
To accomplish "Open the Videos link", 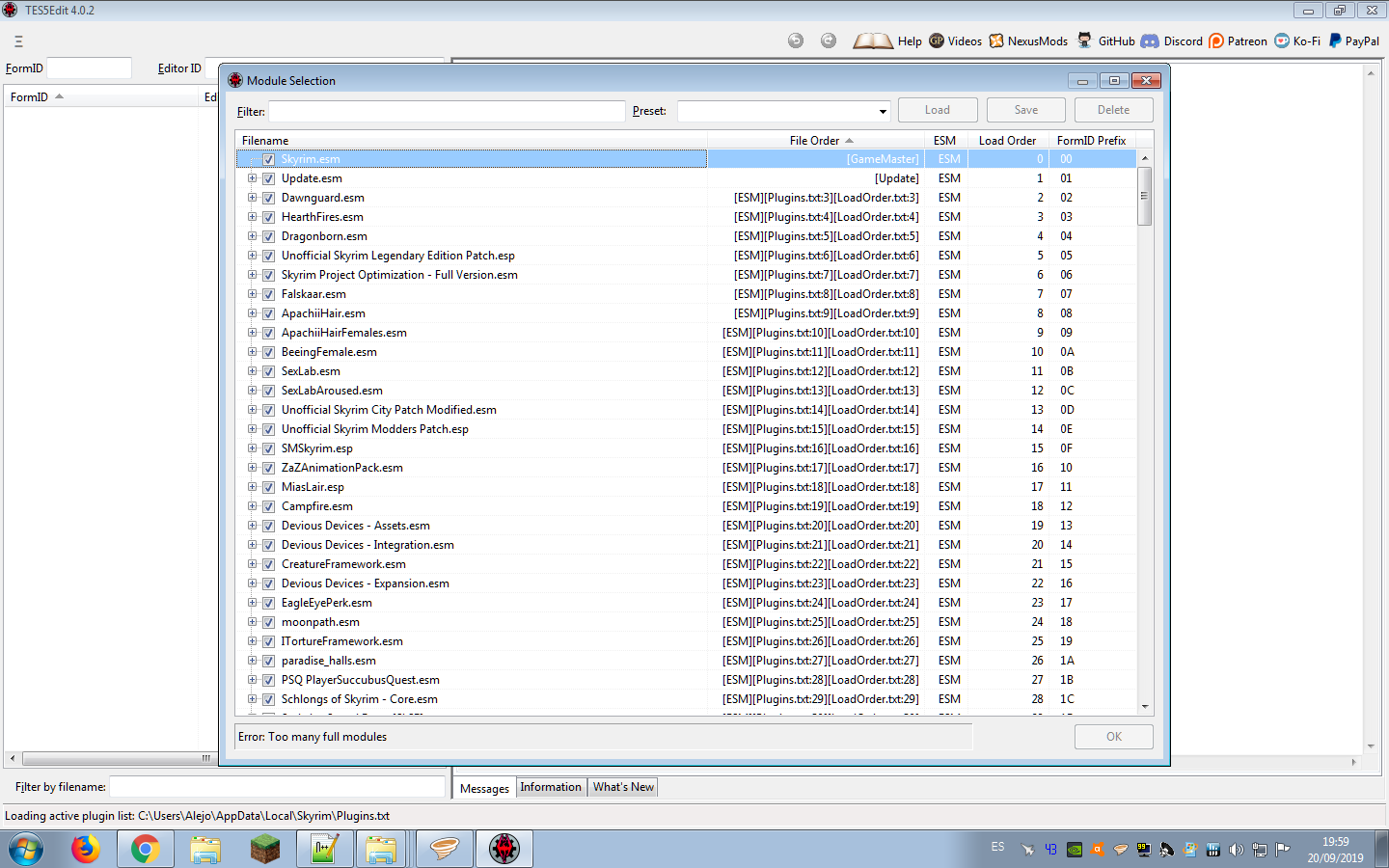I will (955, 41).
